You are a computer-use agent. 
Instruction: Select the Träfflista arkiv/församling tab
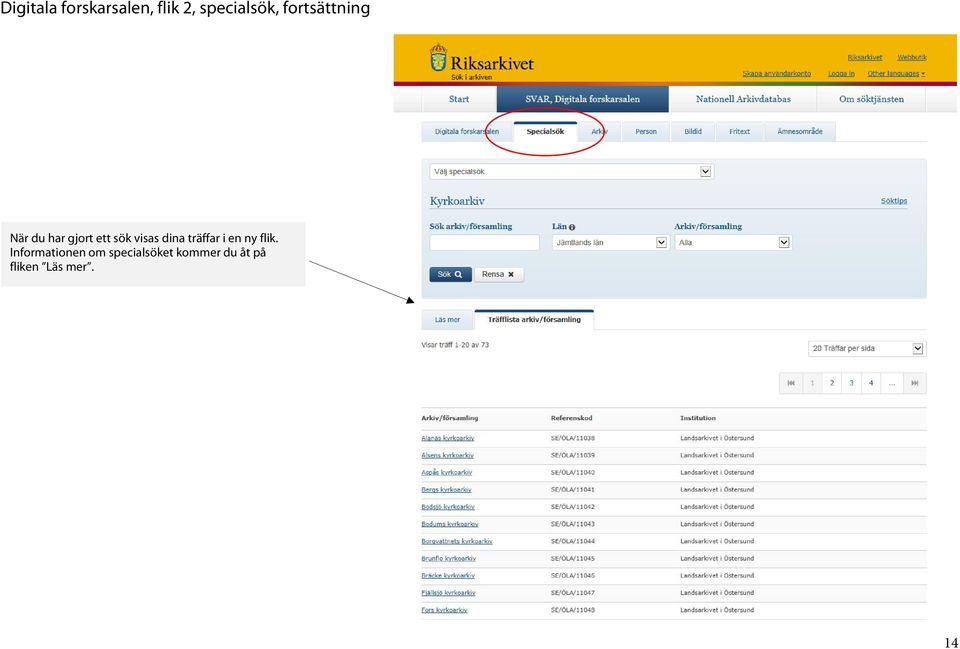(x=534, y=320)
